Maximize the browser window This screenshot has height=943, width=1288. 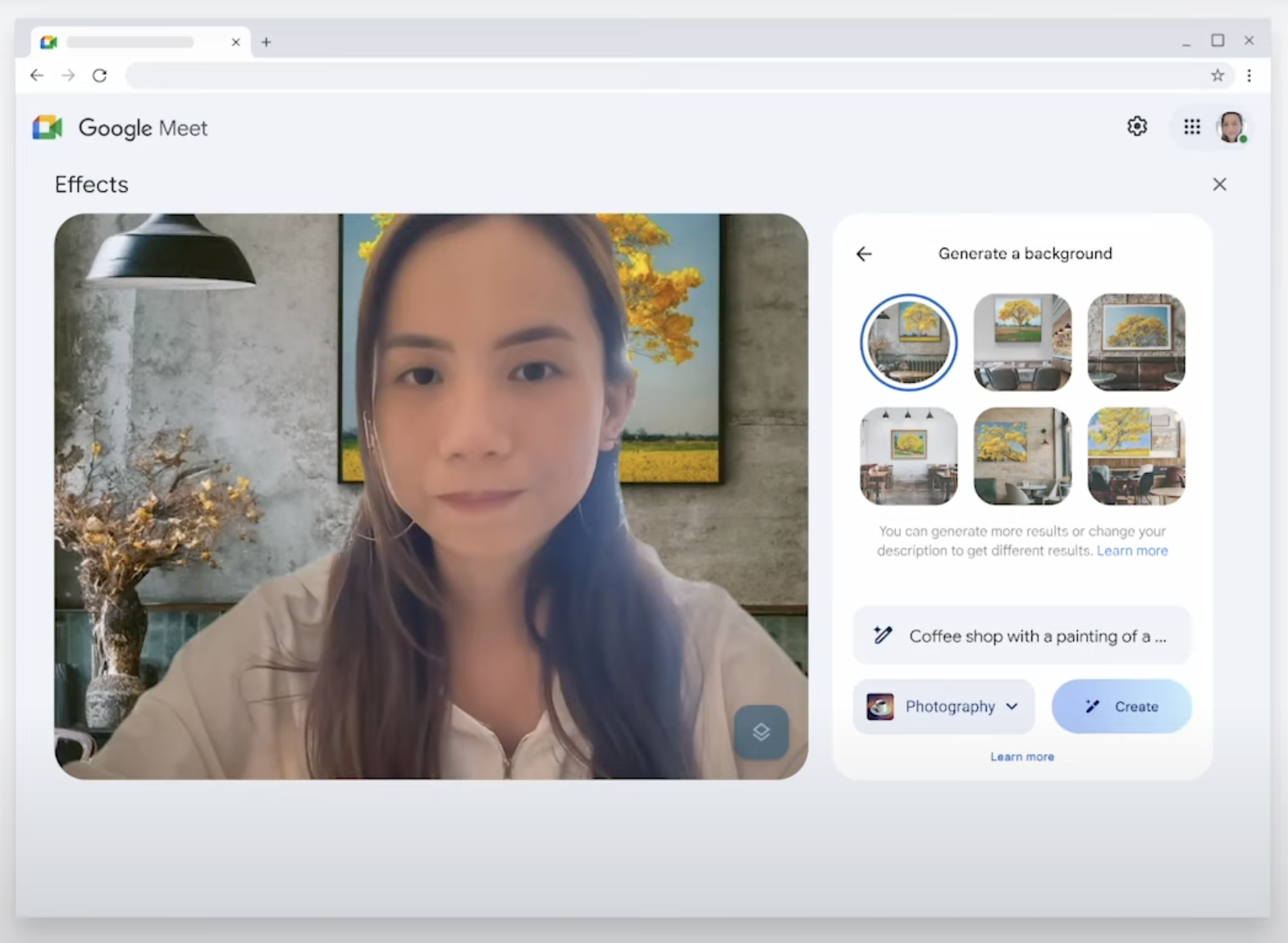(1217, 40)
